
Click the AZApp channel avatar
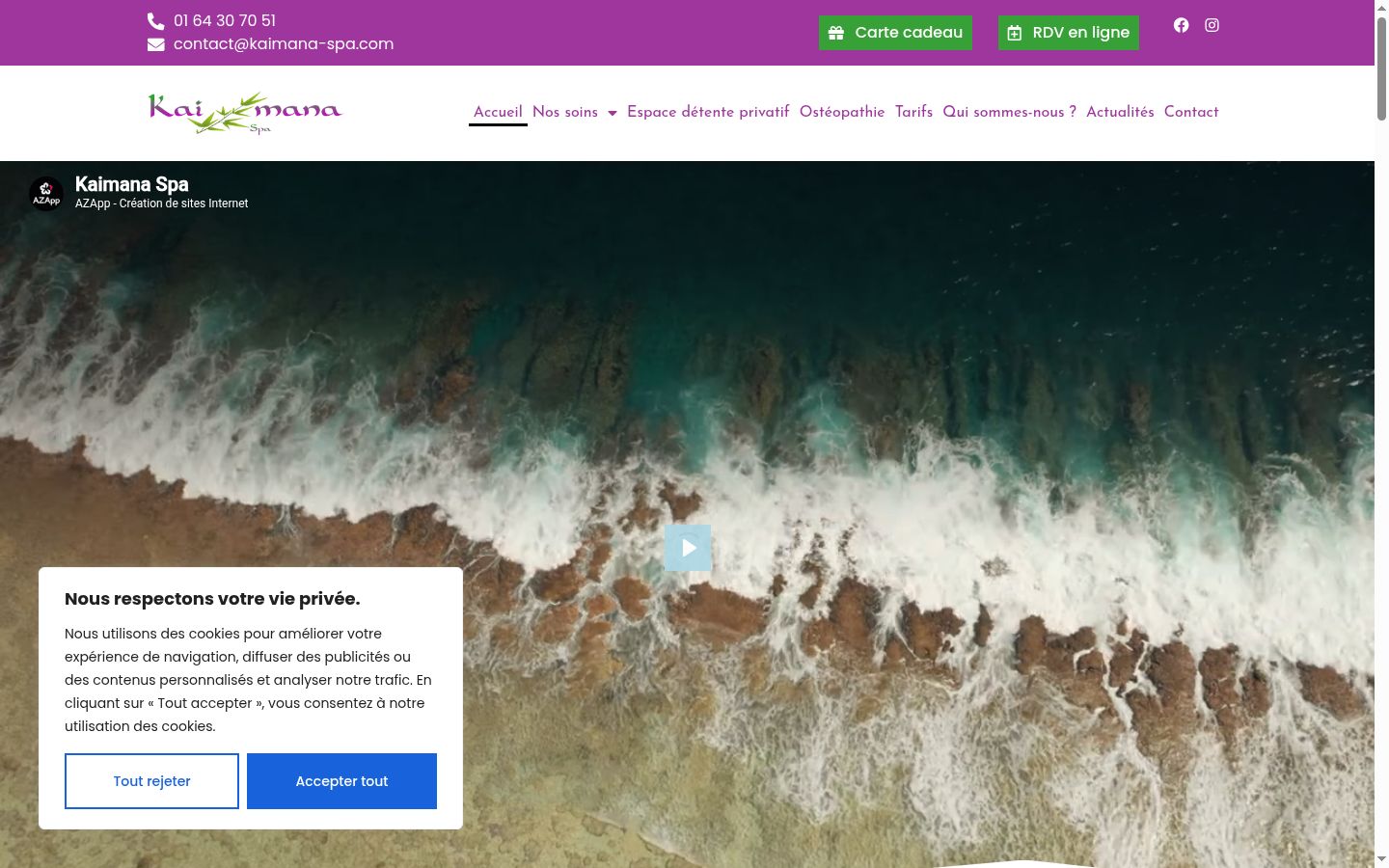[46, 193]
